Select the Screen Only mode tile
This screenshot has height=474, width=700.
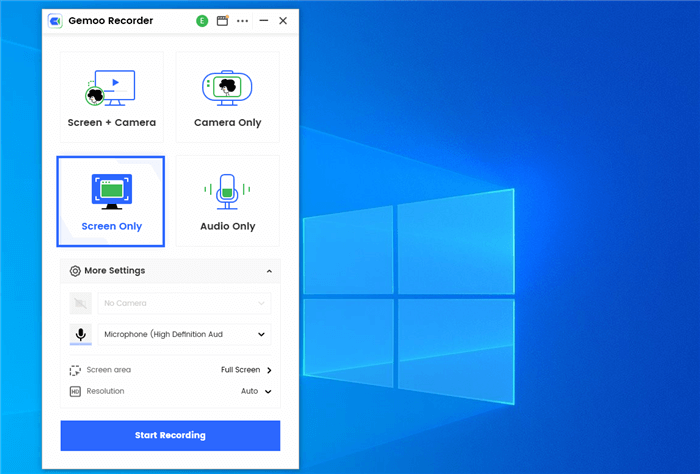pos(111,200)
